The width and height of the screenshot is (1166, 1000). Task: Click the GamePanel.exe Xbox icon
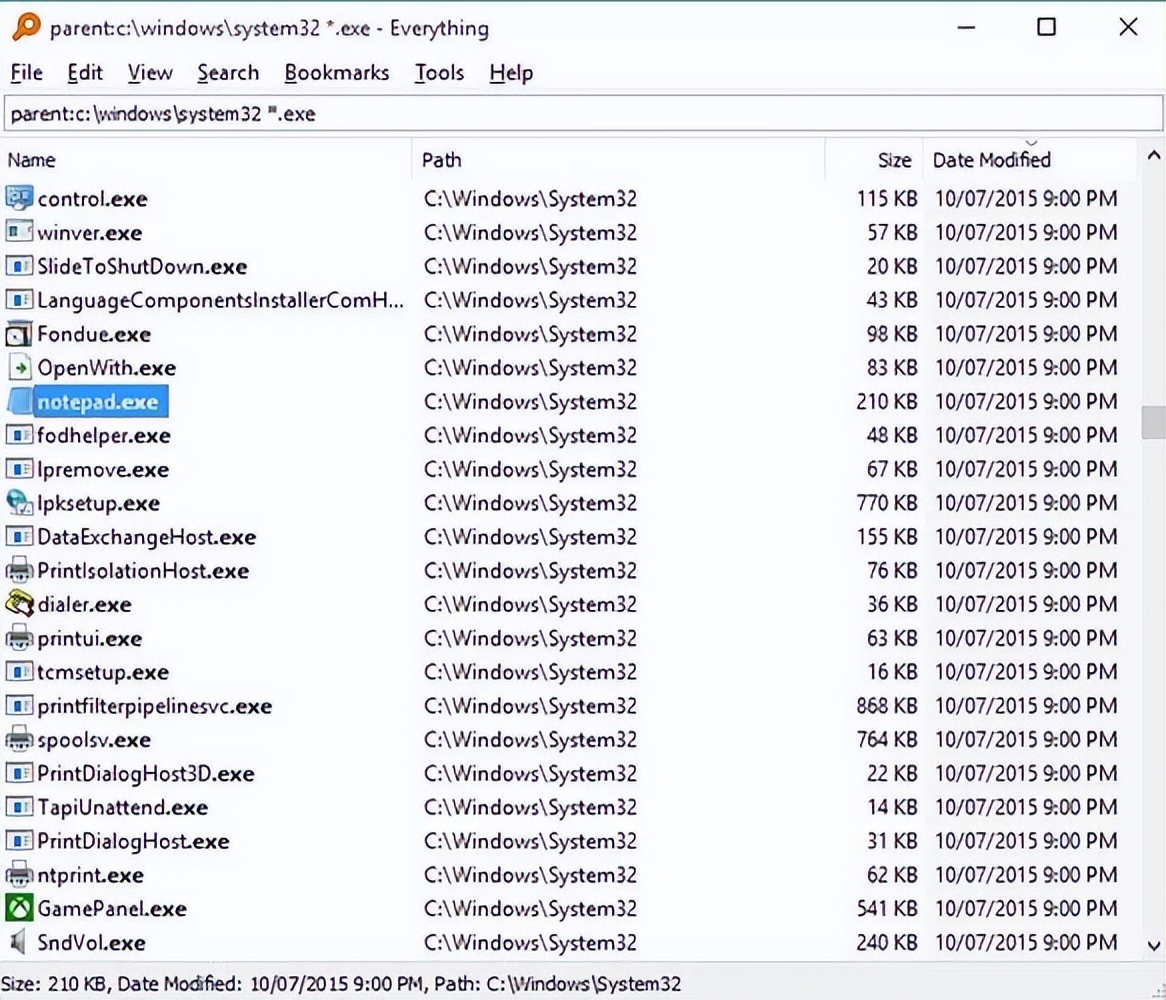19,908
